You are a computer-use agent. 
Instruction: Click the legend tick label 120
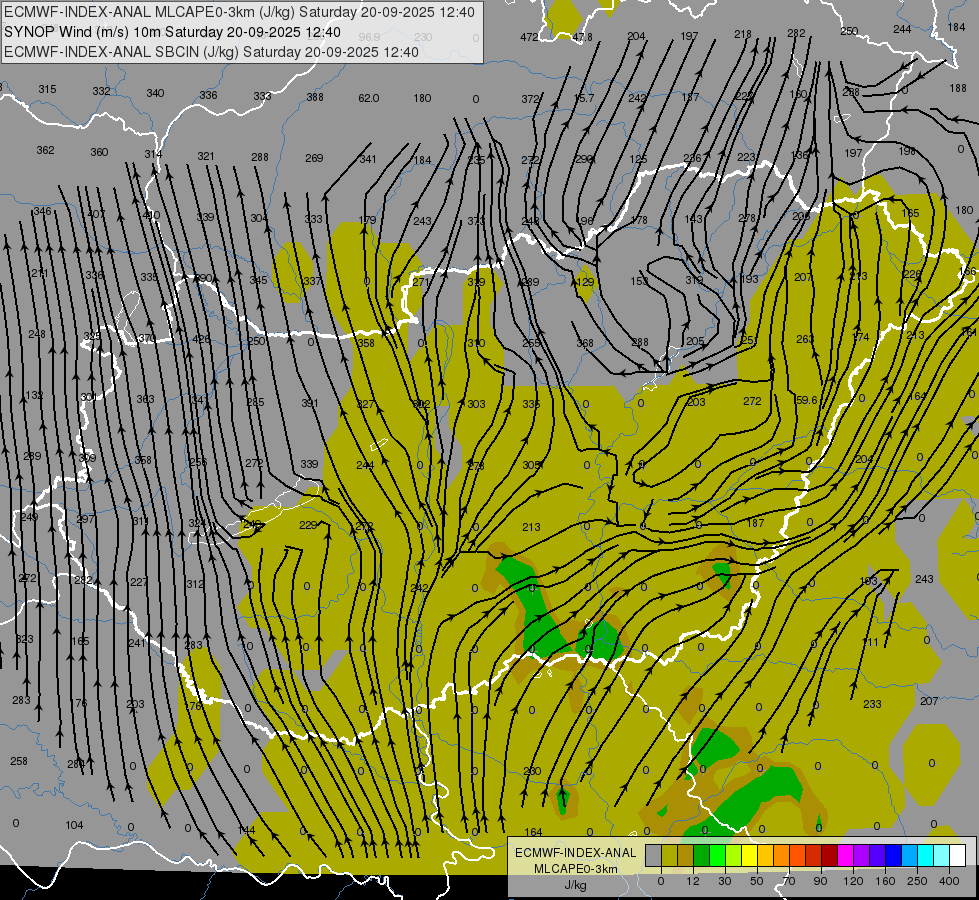point(853,881)
